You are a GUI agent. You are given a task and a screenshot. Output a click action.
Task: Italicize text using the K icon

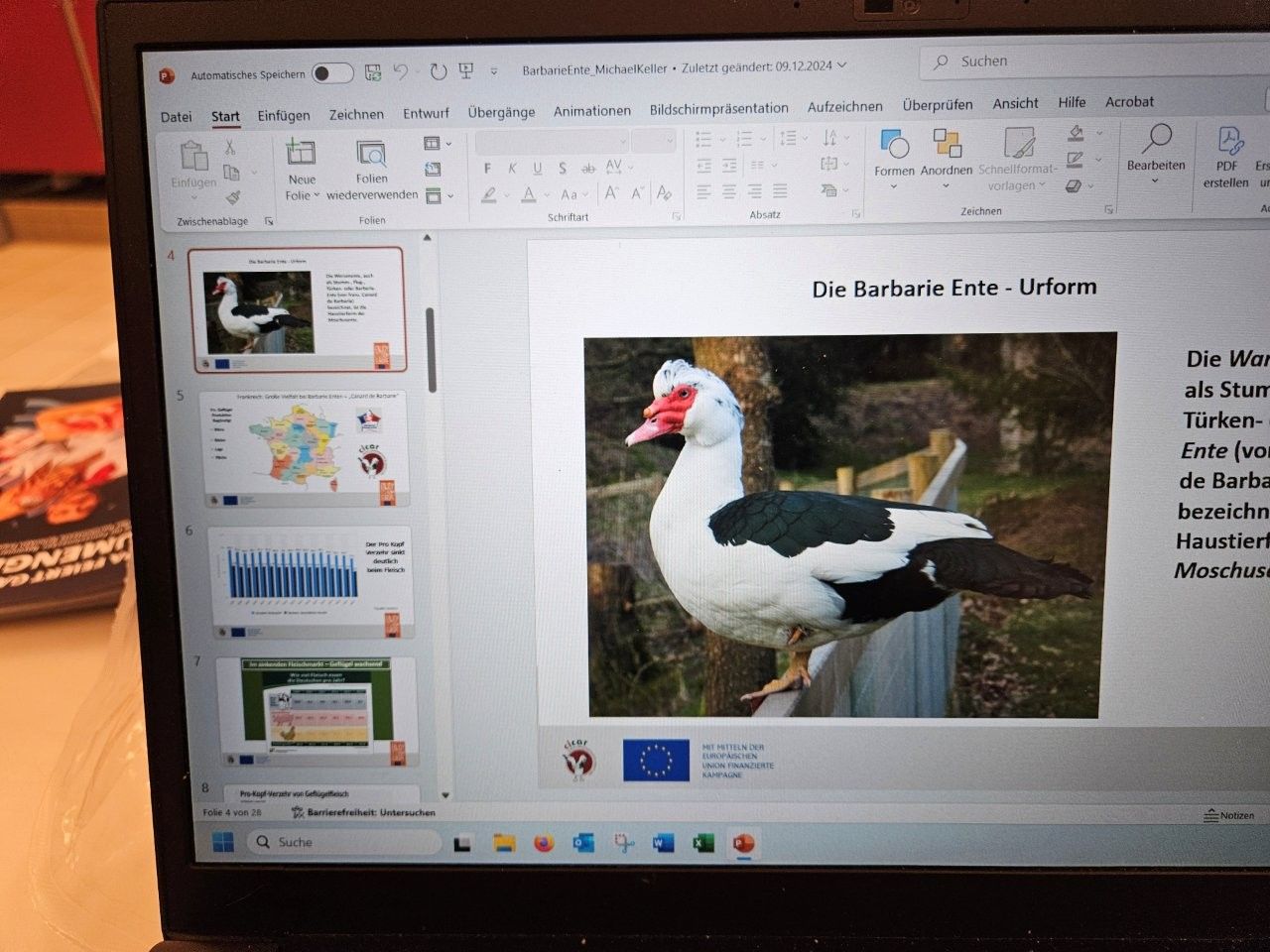point(512,168)
